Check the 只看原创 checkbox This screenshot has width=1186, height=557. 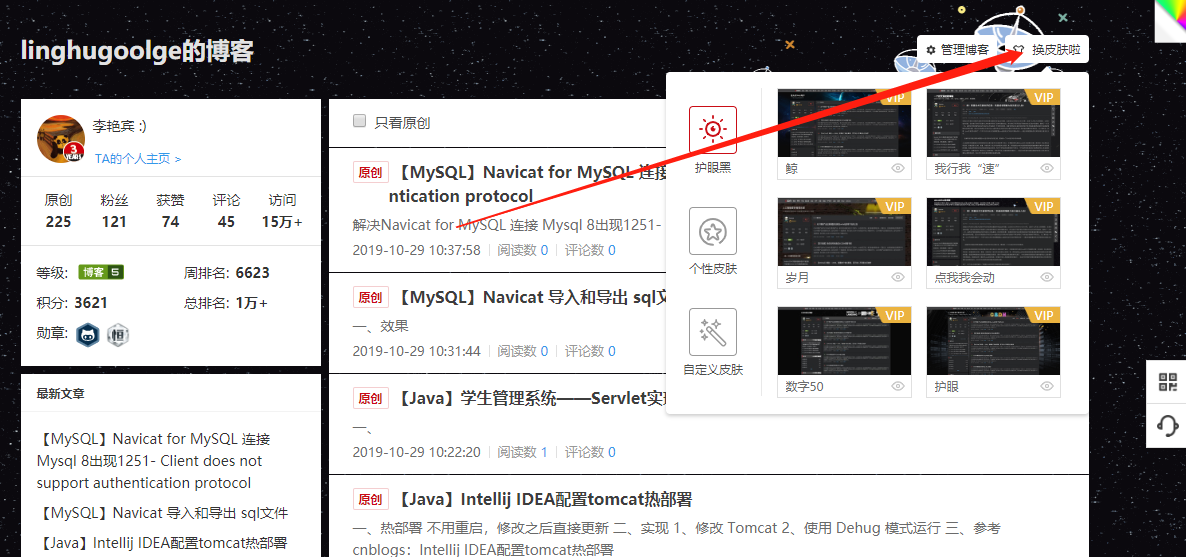[359, 120]
